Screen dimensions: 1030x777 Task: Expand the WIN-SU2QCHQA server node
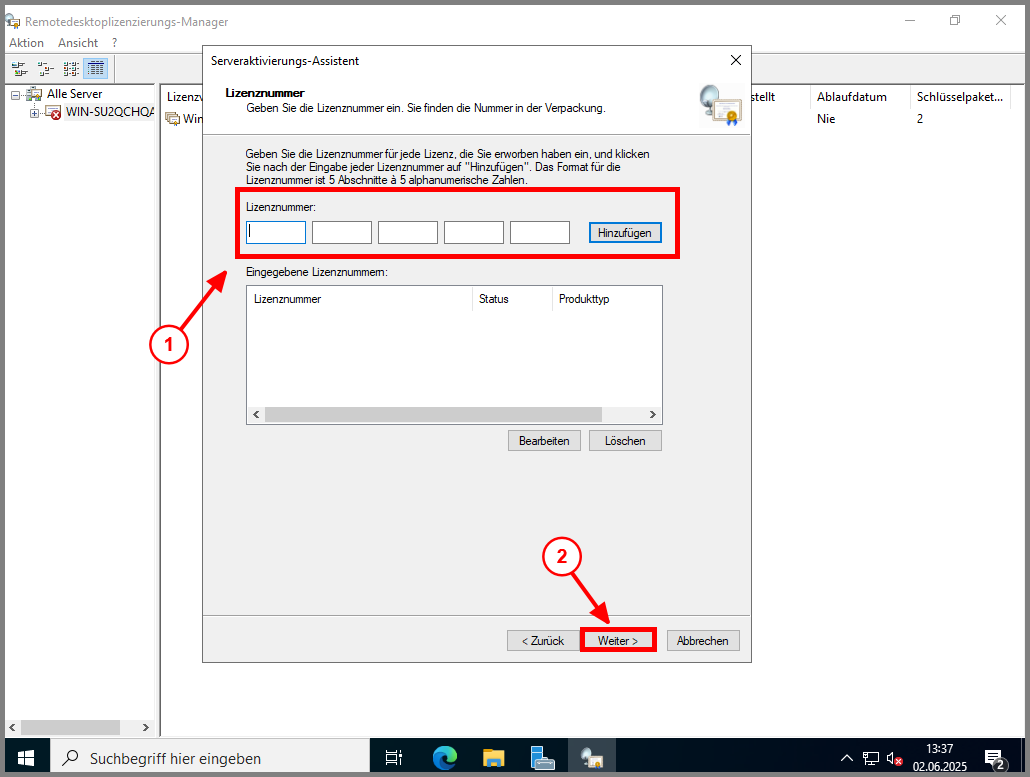[x=34, y=113]
